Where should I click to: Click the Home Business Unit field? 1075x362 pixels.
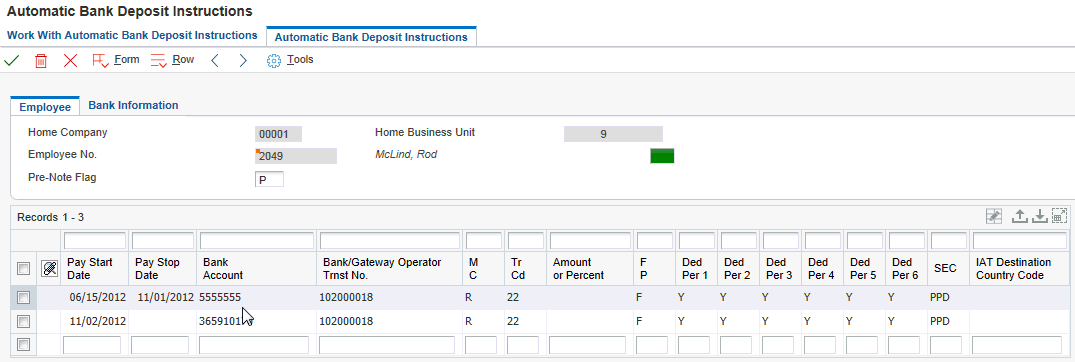click(x=613, y=134)
